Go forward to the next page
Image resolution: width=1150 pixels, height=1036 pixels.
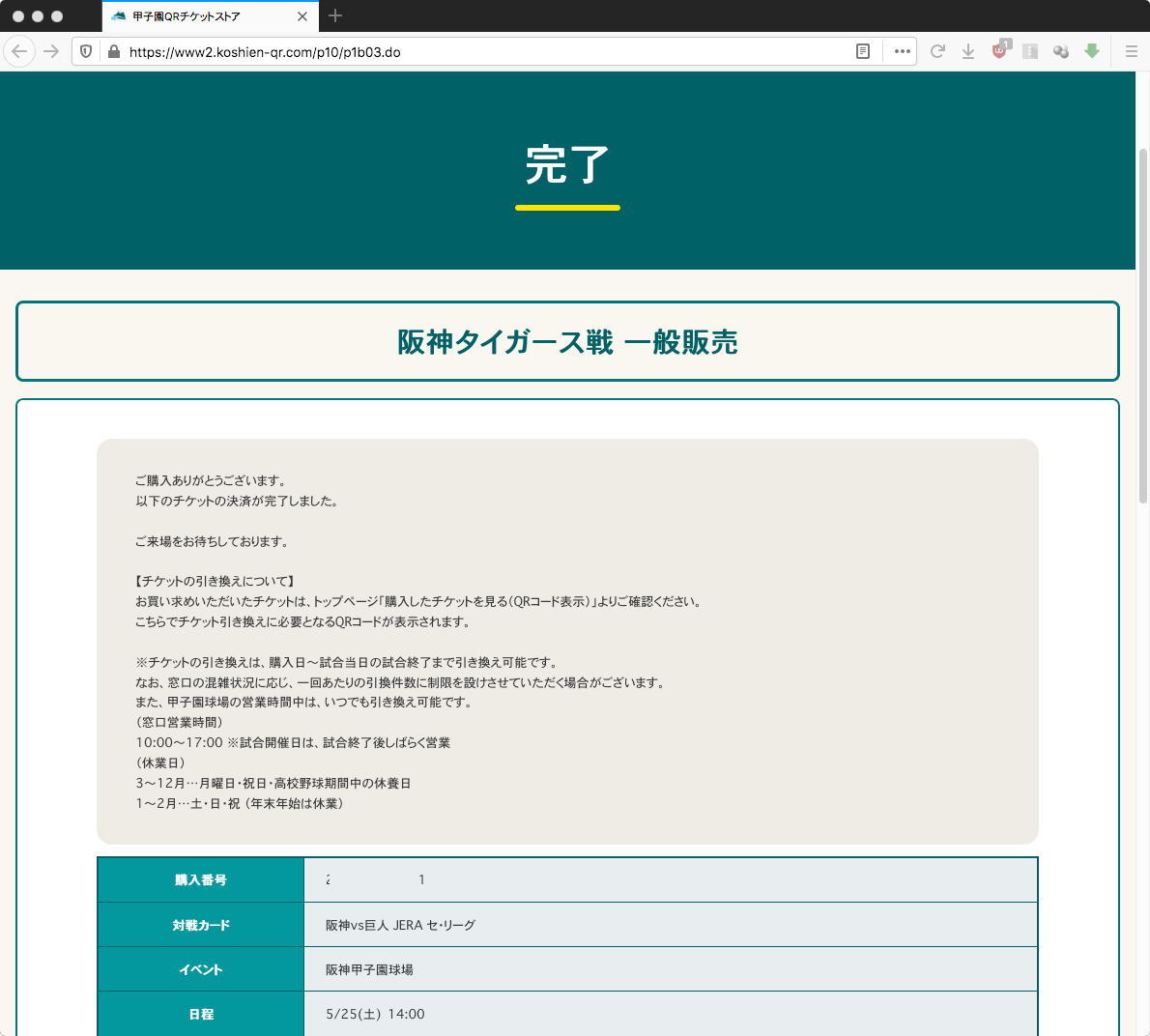click(x=50, y=51)
